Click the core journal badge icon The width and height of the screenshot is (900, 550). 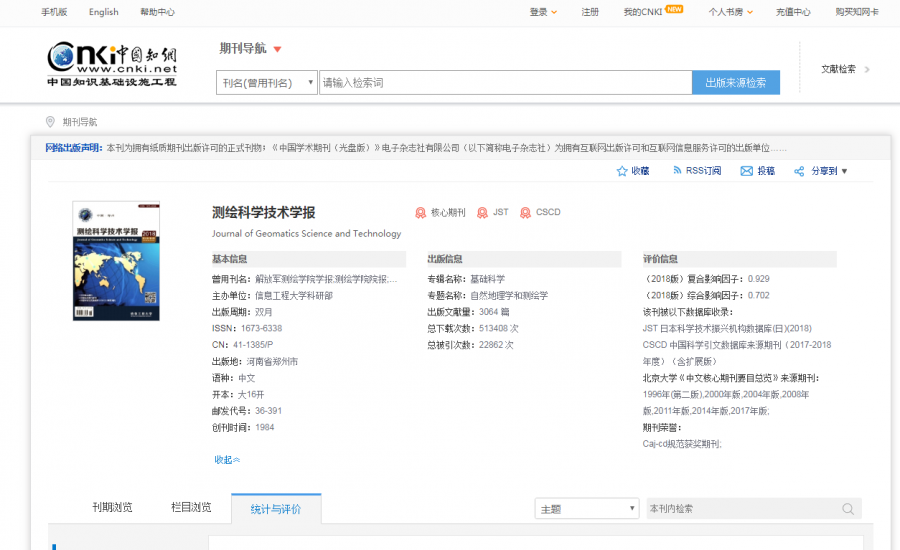click(421, 213)
